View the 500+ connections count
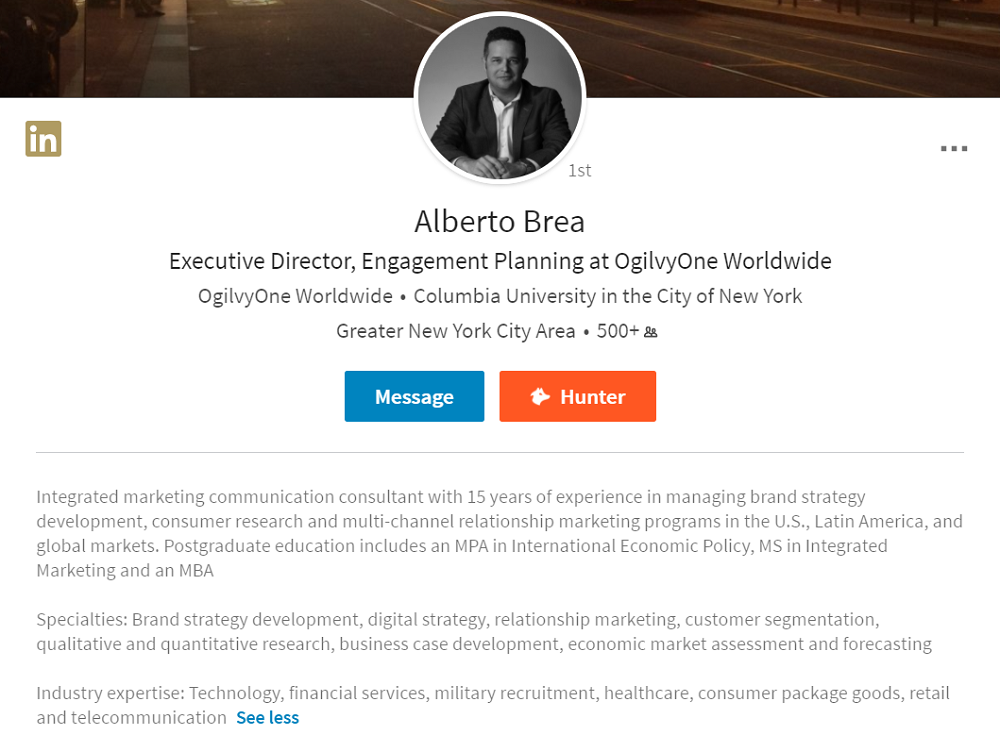The height and width of the screenshot is (752, 1000). [617, 331]
